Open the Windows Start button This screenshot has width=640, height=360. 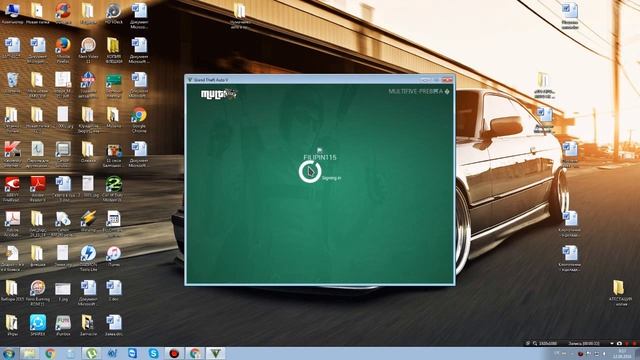8,353
